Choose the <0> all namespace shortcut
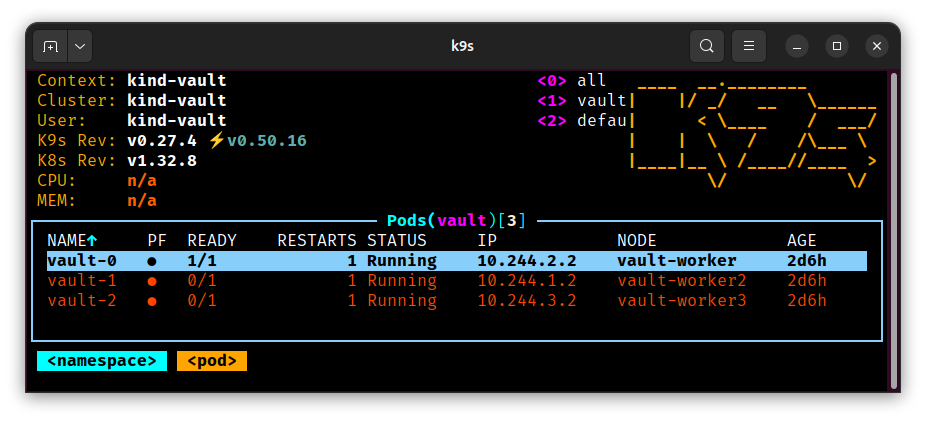The image size is (926, 421). pyautogui.click(x=572, y=81)
